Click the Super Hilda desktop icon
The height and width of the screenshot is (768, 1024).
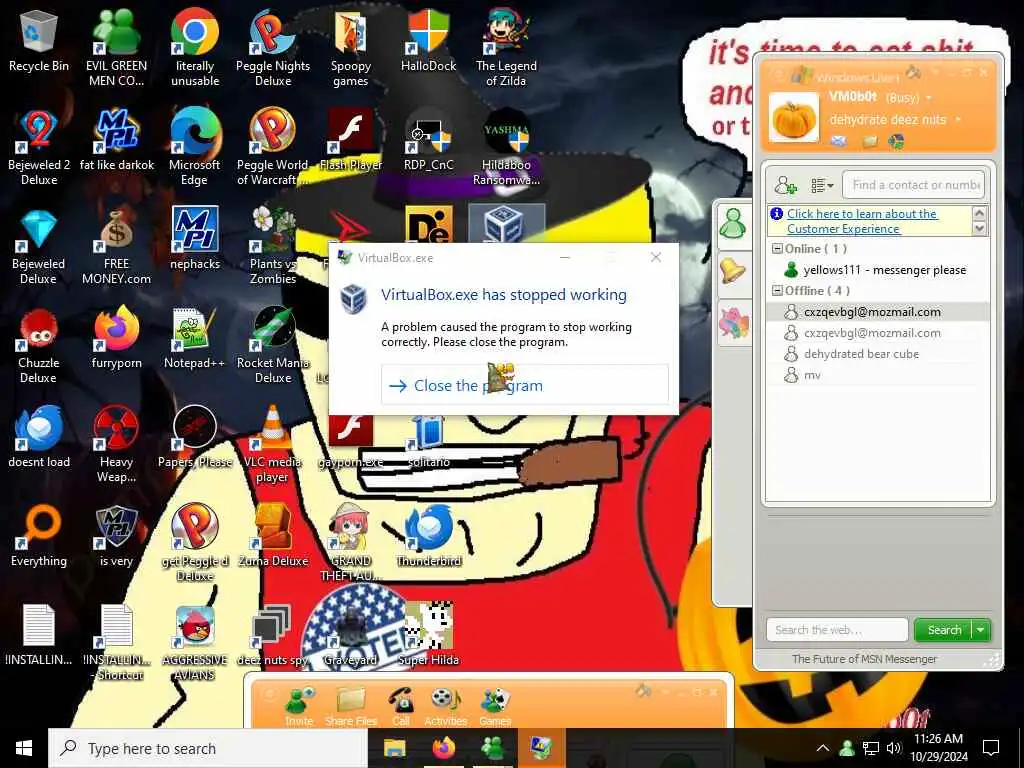(x=428, y=635)
